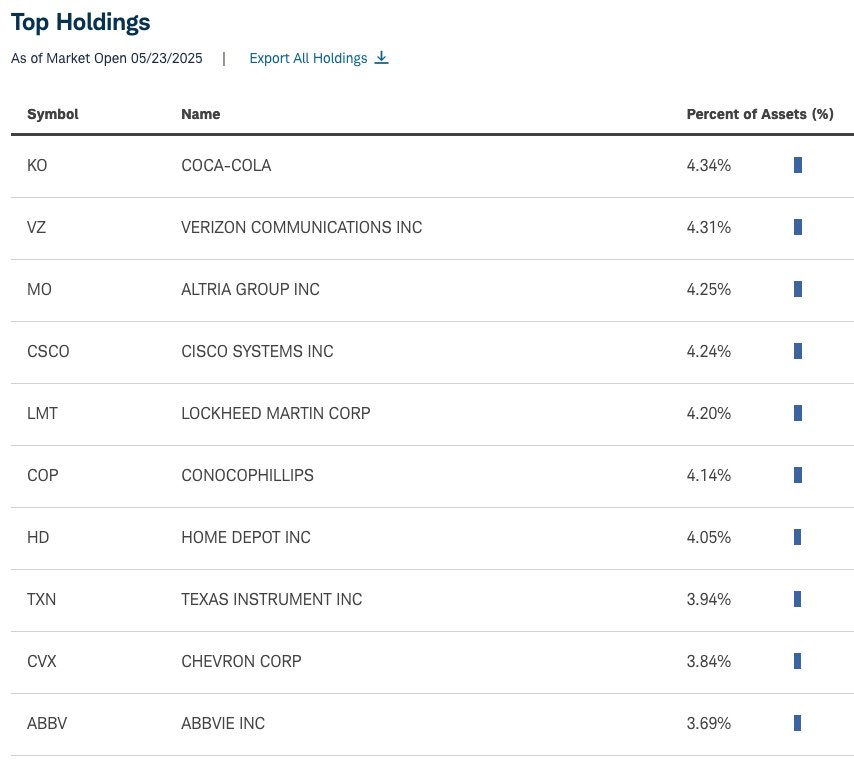Select the COCA-COLA holding name
This screenshot has width=854, height=774.
pos(226,165)
